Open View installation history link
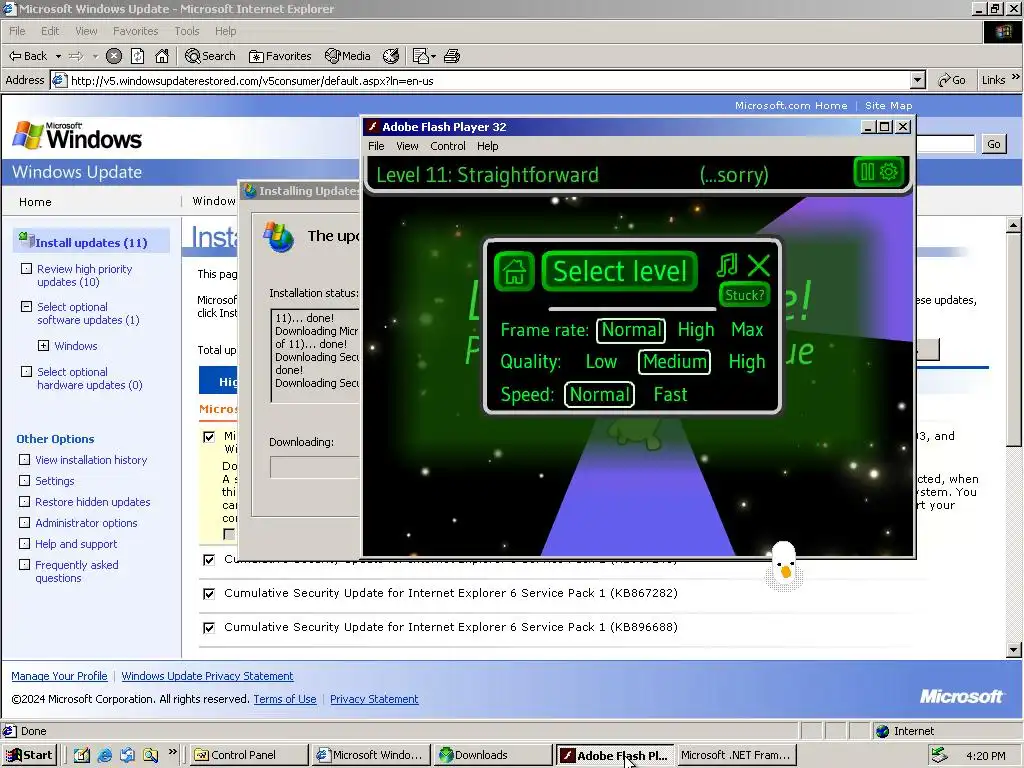 pyautogui.click(x=91, y=460)
